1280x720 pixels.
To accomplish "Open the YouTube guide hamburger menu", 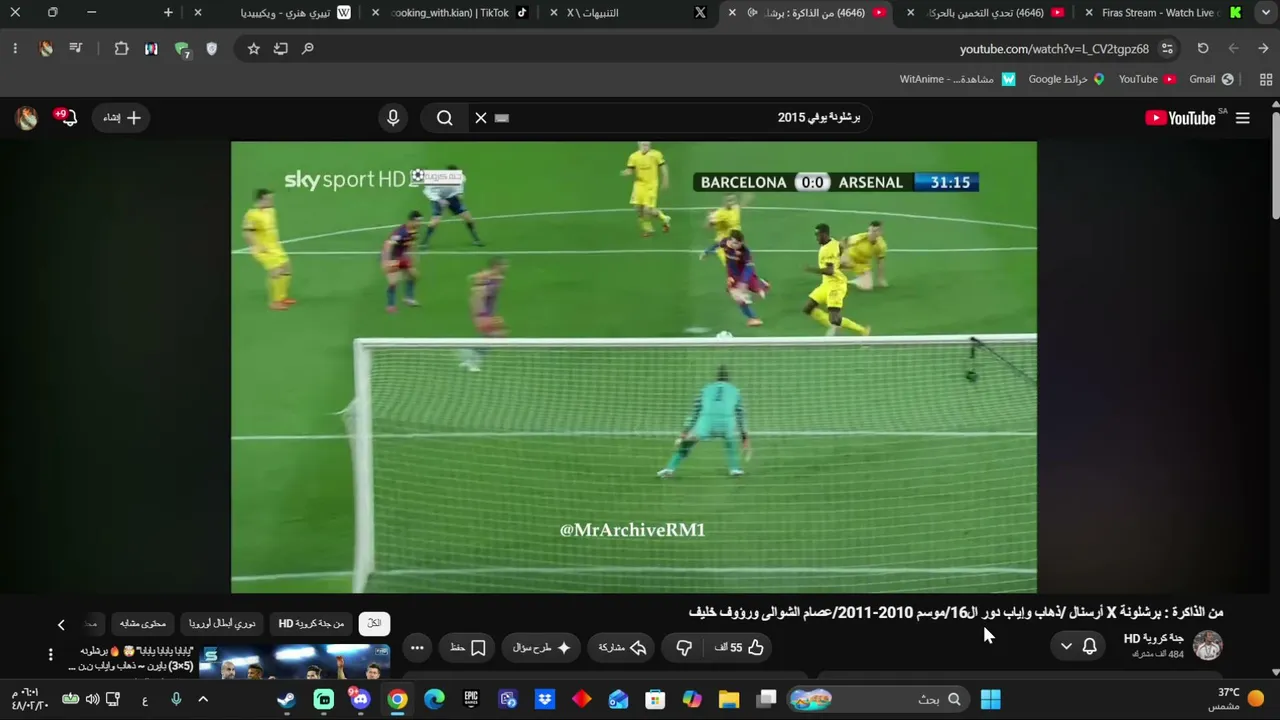I will (x=1243, y=118).
